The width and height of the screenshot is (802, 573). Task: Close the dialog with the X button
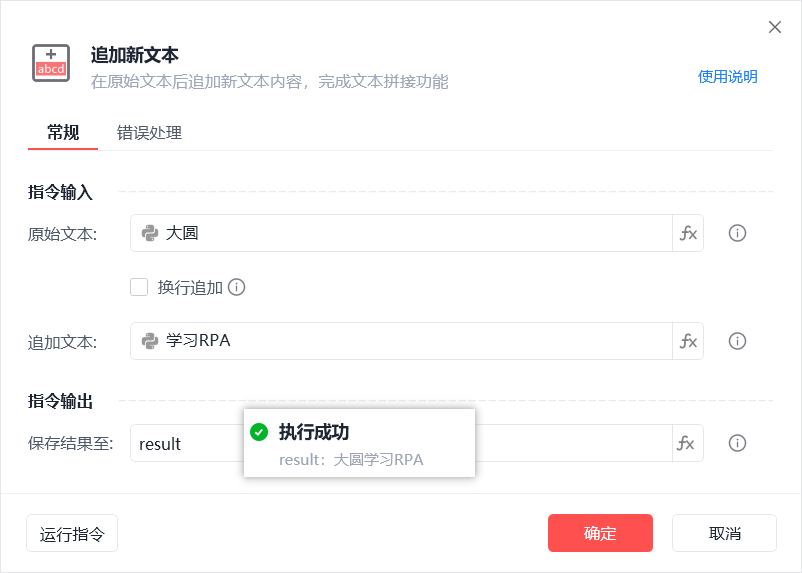pyautogui.click(x=775, y=27)
